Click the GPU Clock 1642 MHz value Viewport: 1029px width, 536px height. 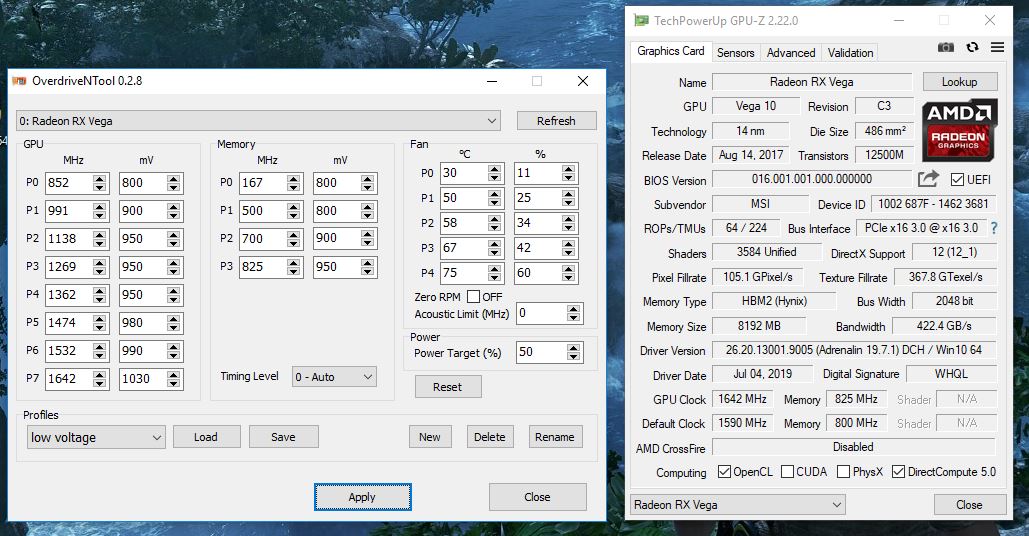[742, 399]
